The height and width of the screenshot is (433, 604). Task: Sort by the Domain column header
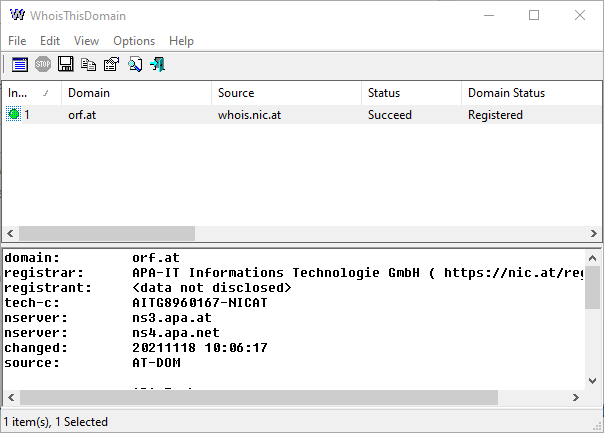pos(136,93)
